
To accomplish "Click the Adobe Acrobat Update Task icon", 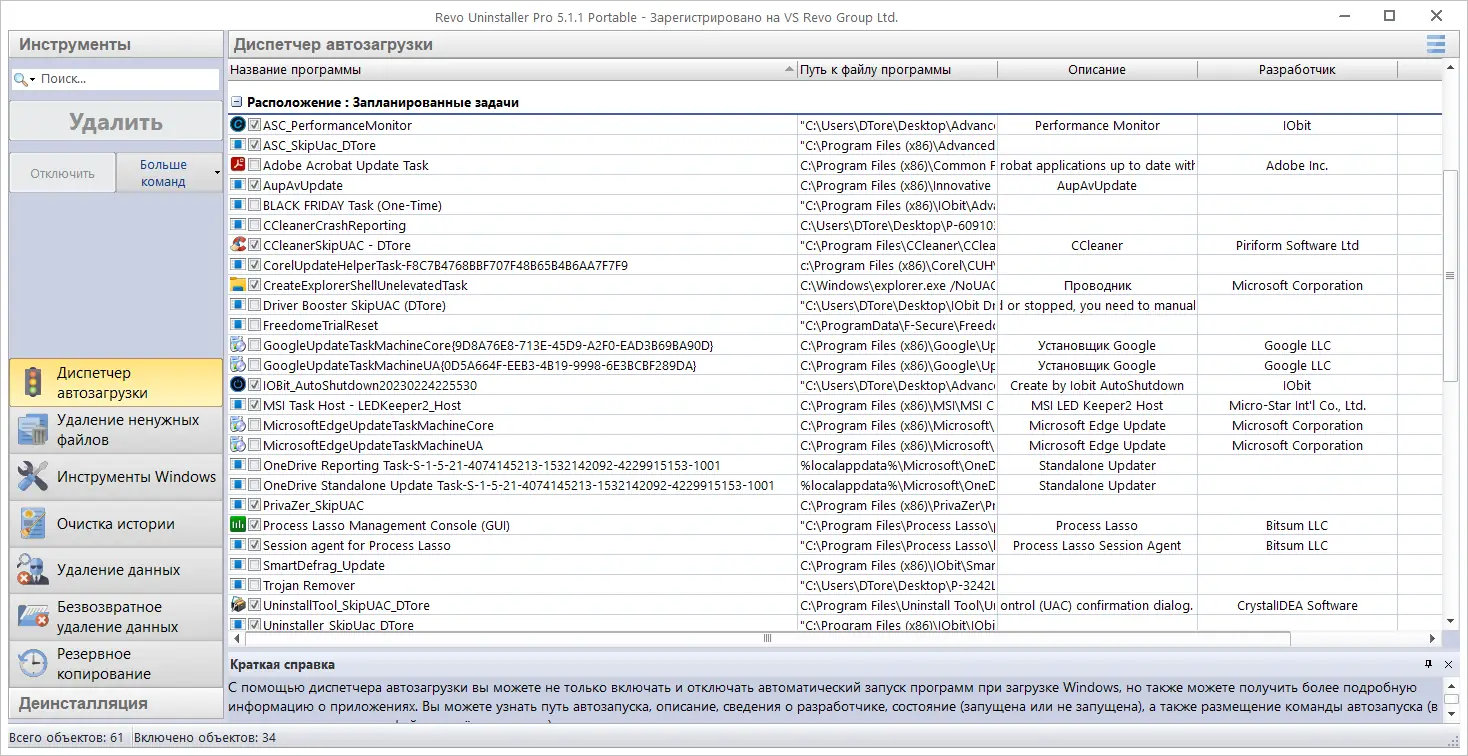I will tap(238, 165).
